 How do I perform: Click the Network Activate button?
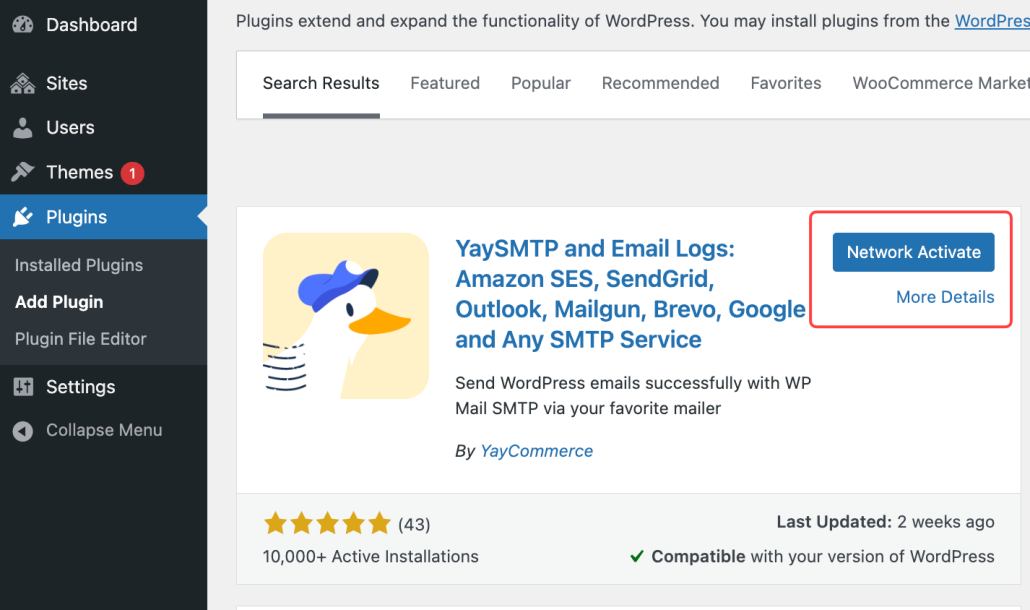[912, 252]
